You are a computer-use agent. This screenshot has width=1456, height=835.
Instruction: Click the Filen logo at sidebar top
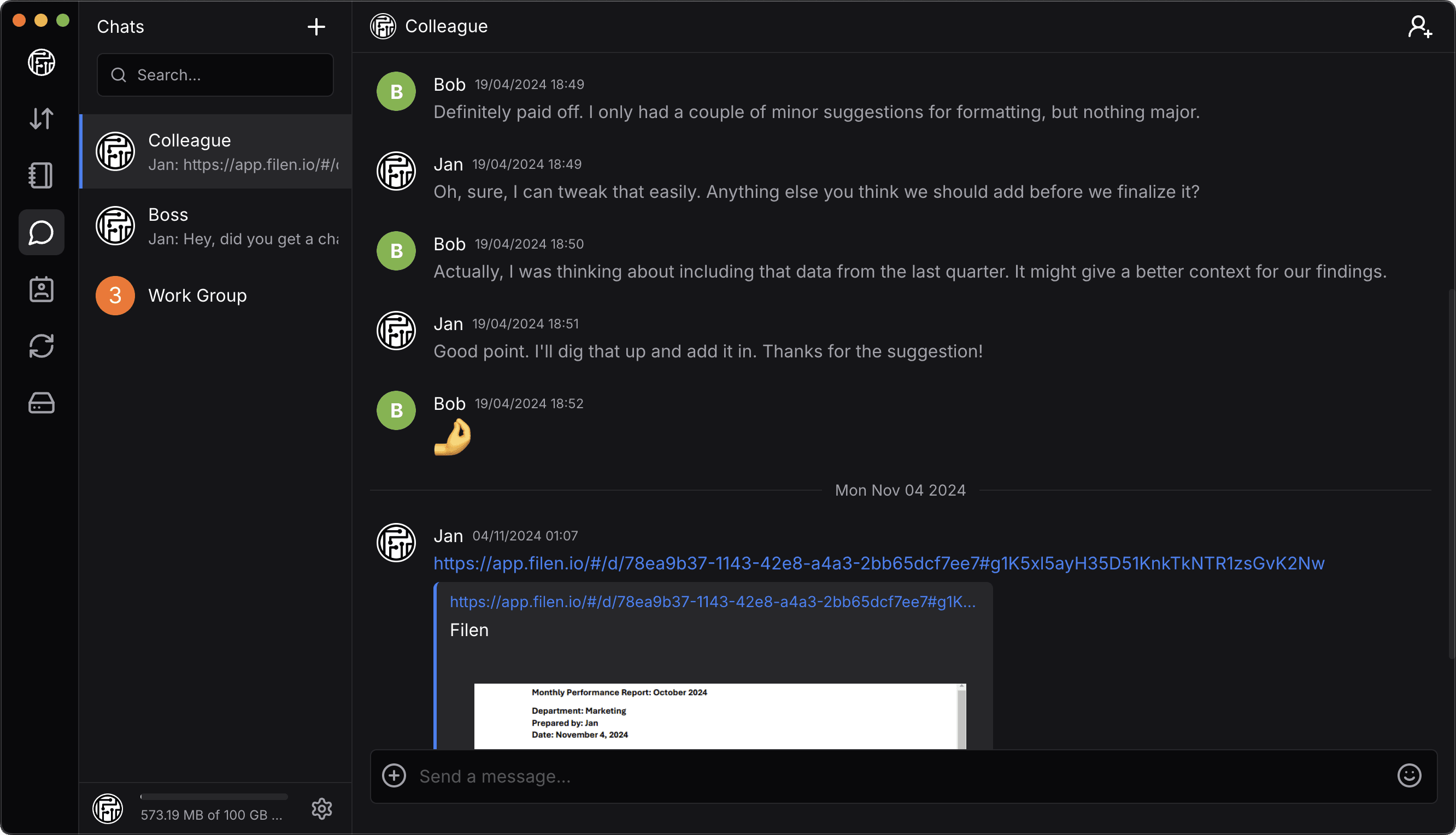[x=42, y=62]
